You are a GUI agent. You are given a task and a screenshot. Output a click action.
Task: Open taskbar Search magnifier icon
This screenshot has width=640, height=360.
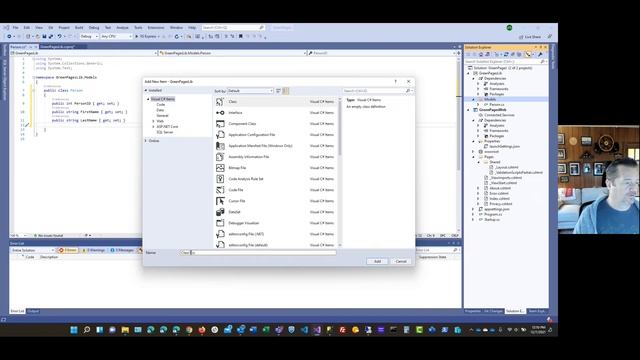coord(87,330)
